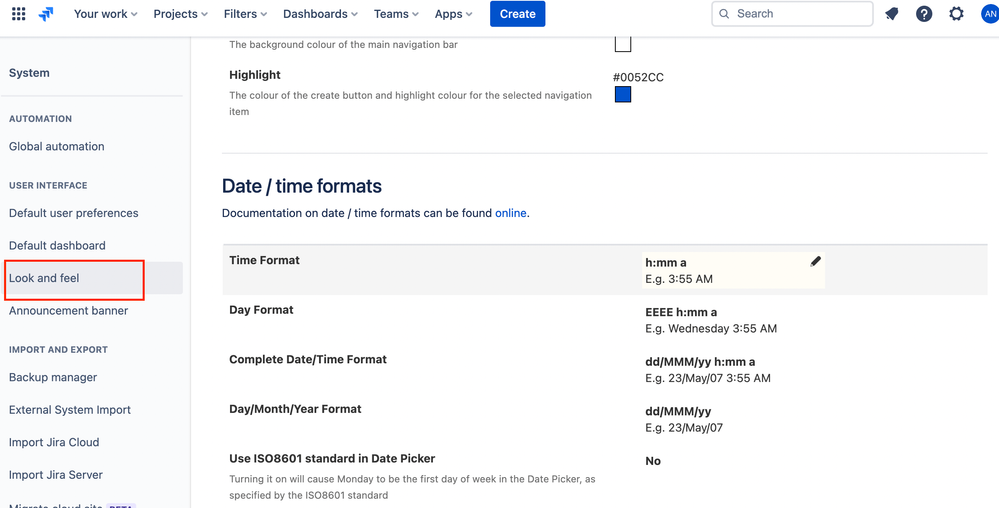Viewport: 999px width, 508px height.
Task: Expand the Your work dropdown
Action: 105,14
